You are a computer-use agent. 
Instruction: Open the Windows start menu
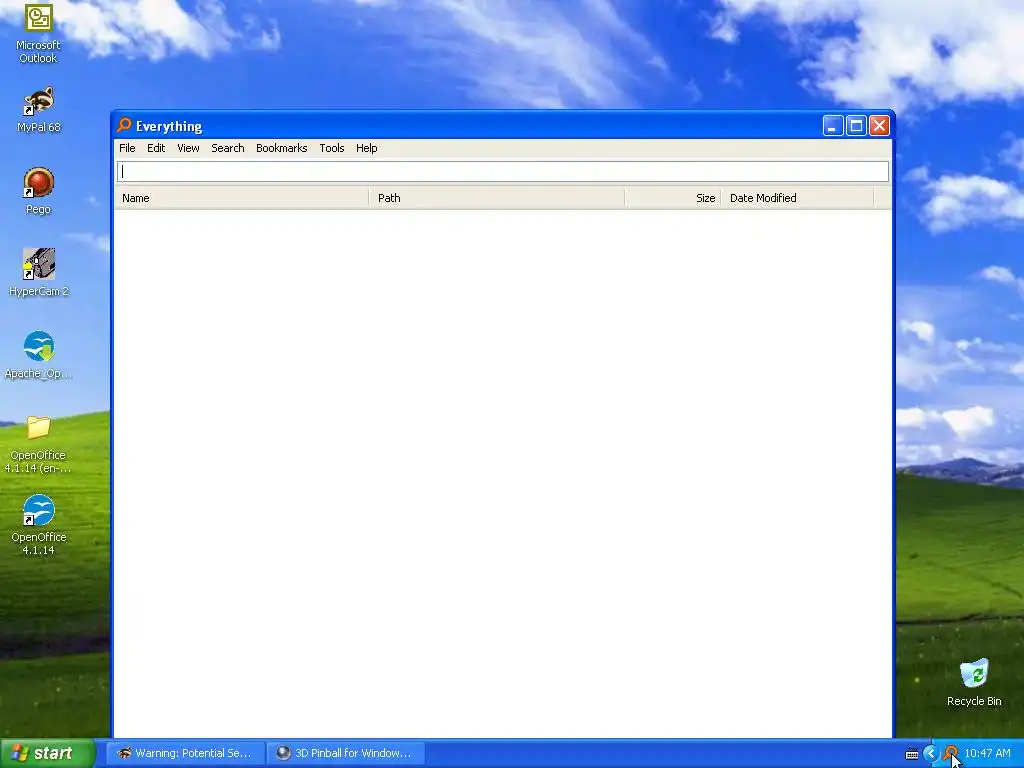(x=48, y=753)
